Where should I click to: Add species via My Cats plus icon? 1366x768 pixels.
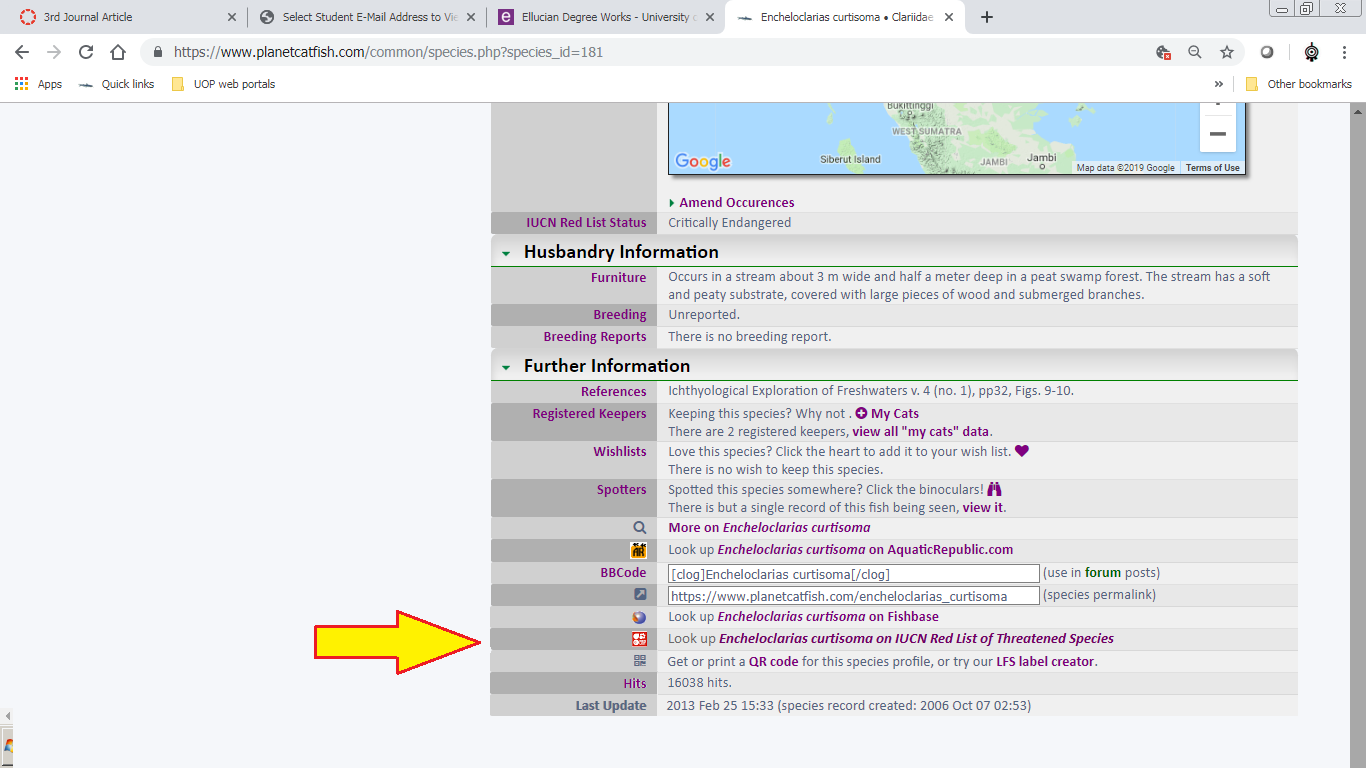(x=861, y=413)
